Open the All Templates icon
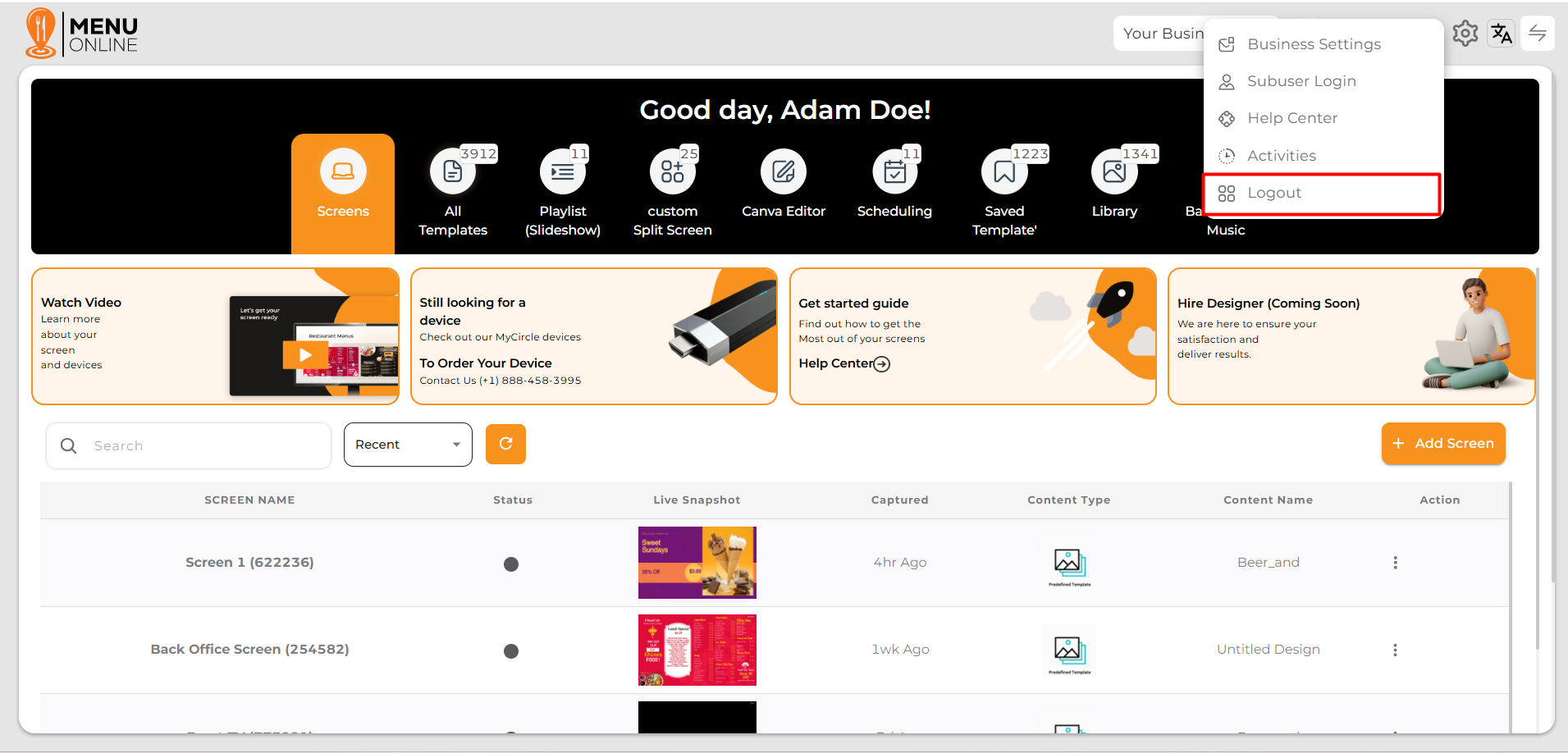 point(452,172)
